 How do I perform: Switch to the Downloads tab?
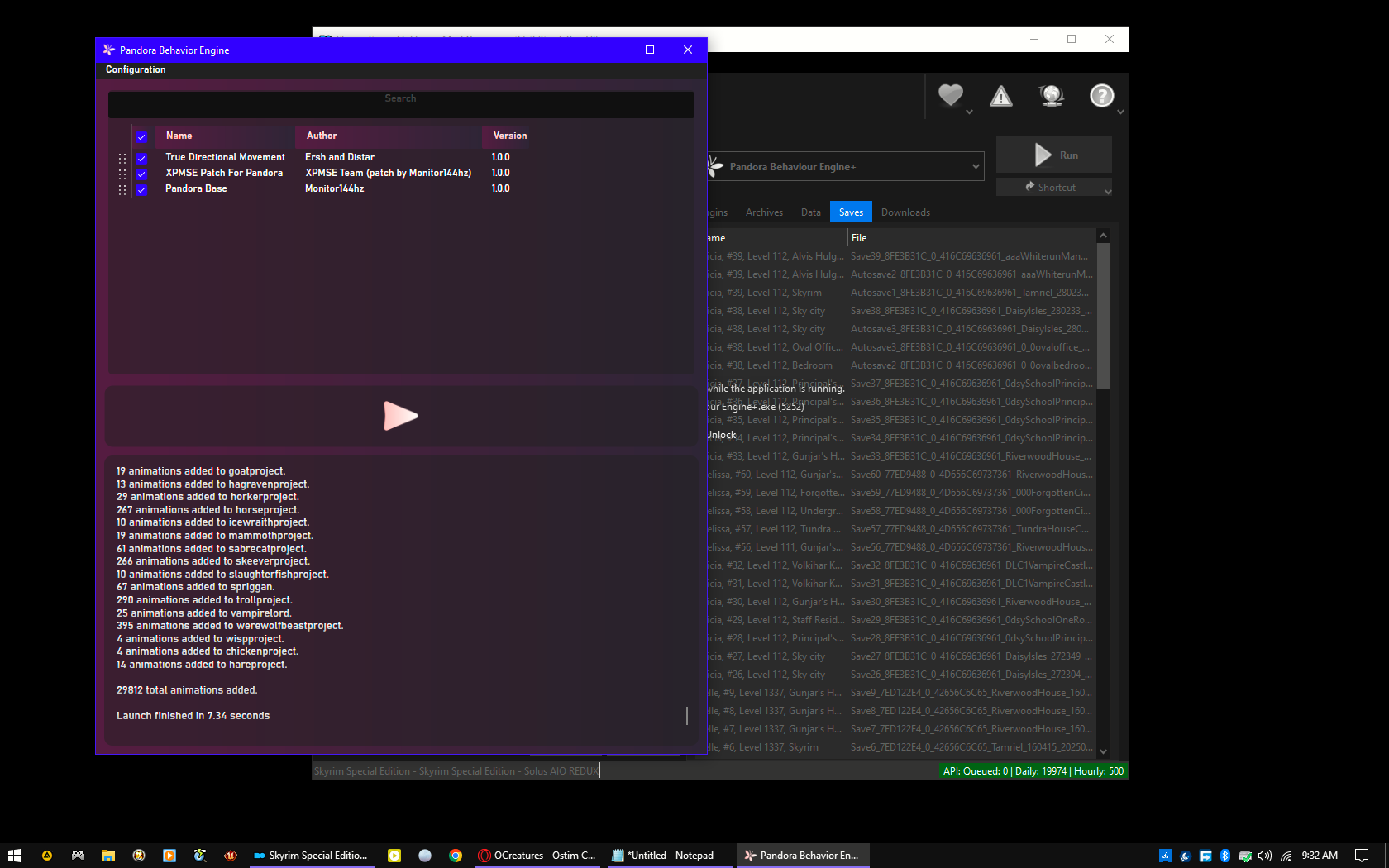click(905, 212)
